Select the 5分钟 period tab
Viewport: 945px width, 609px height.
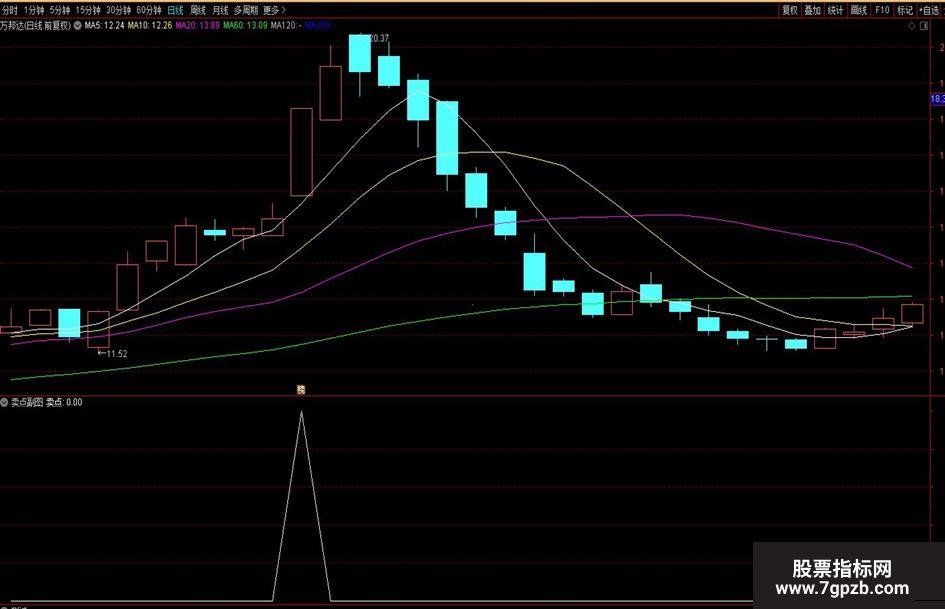click(60, 10)
